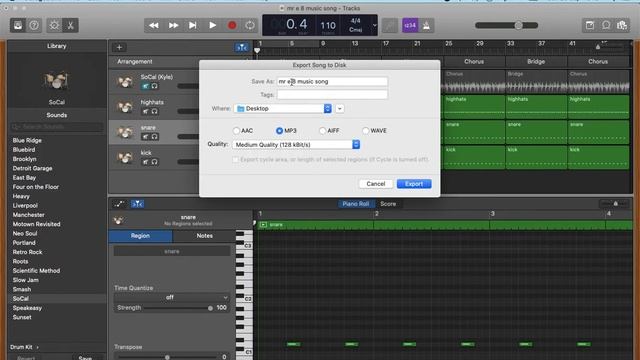Select the Notes tab in editor
640x360 pixels.
coord(204,236)
